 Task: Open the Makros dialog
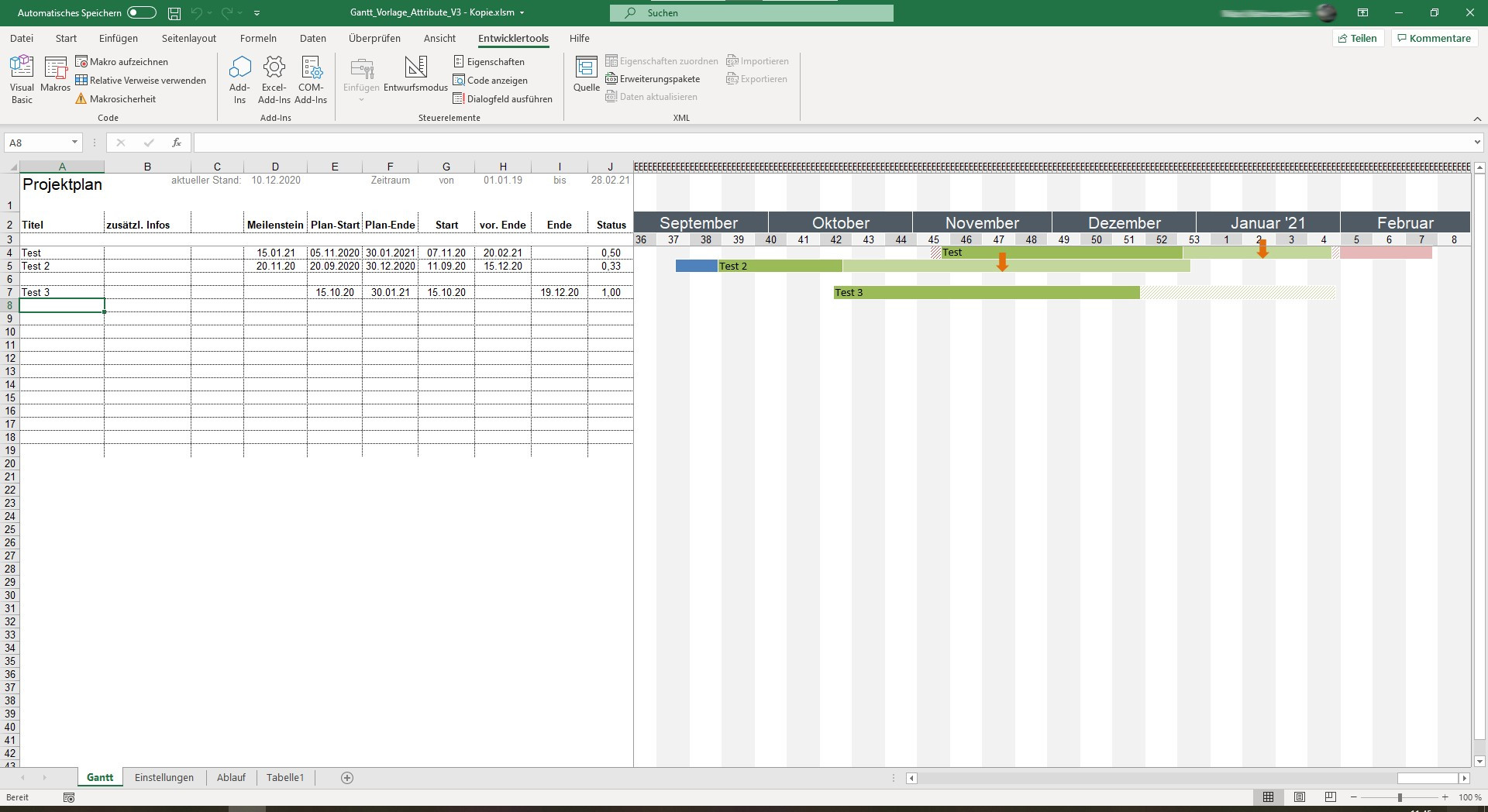55,77
